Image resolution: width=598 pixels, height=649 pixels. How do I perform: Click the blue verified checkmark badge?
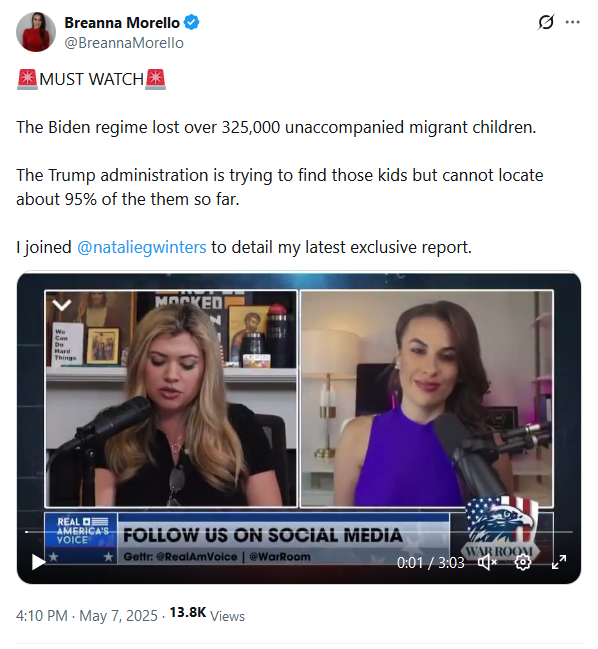191,22
